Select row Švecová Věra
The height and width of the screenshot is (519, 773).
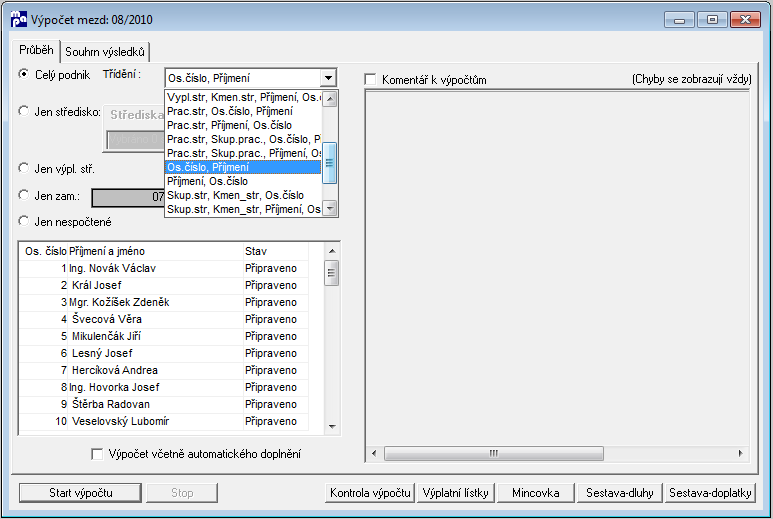tap(164, 319)
